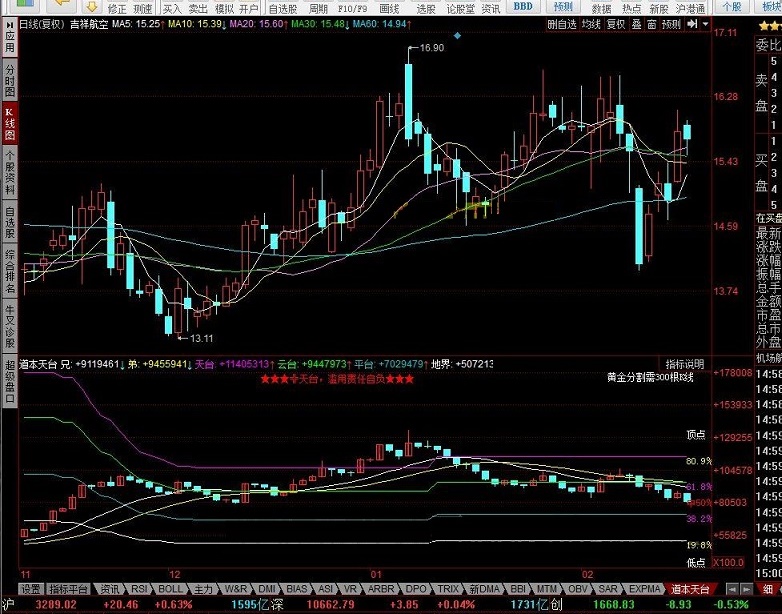Switch to the 资讯 indicator tab
This screenshot has height=614, width=782.
click(x=109, y=589)
